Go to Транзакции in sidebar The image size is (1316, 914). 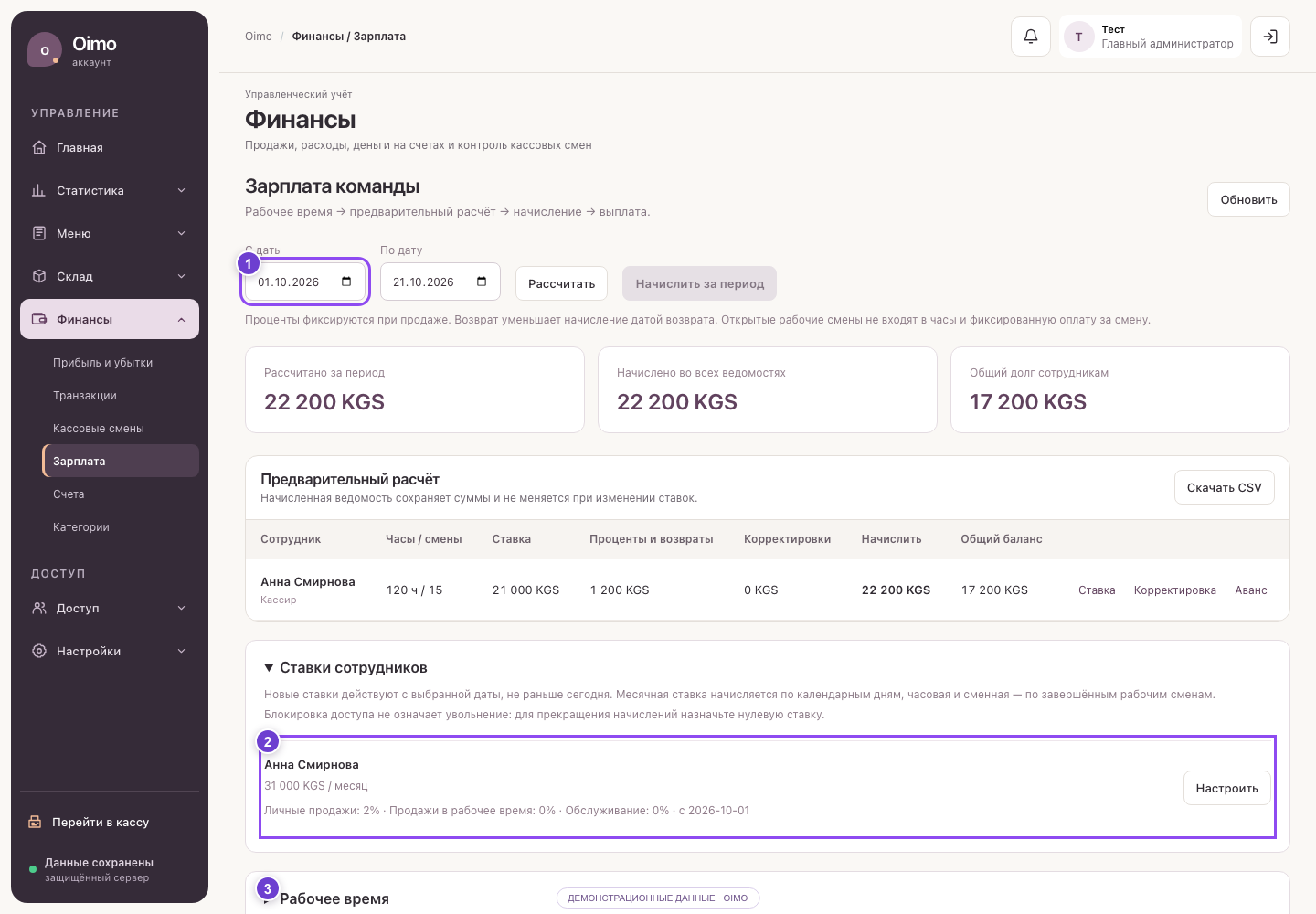pos(121,396)
